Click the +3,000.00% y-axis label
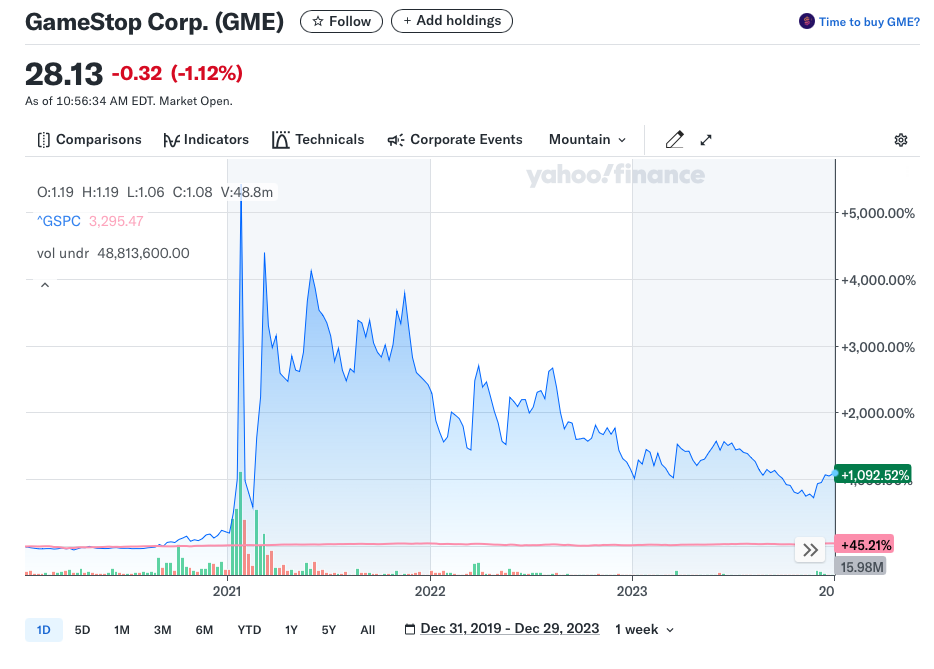The height and width of the screenshot is (669, 934). click(877, 347)
